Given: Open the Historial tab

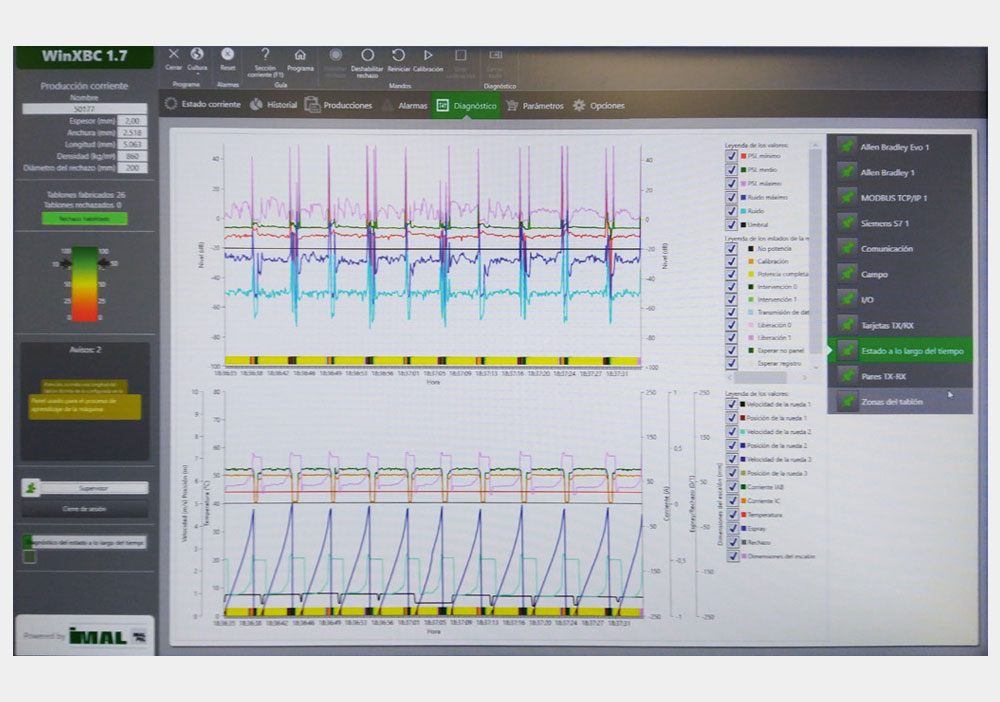Looking at the screenshot, I should (274, 105).
